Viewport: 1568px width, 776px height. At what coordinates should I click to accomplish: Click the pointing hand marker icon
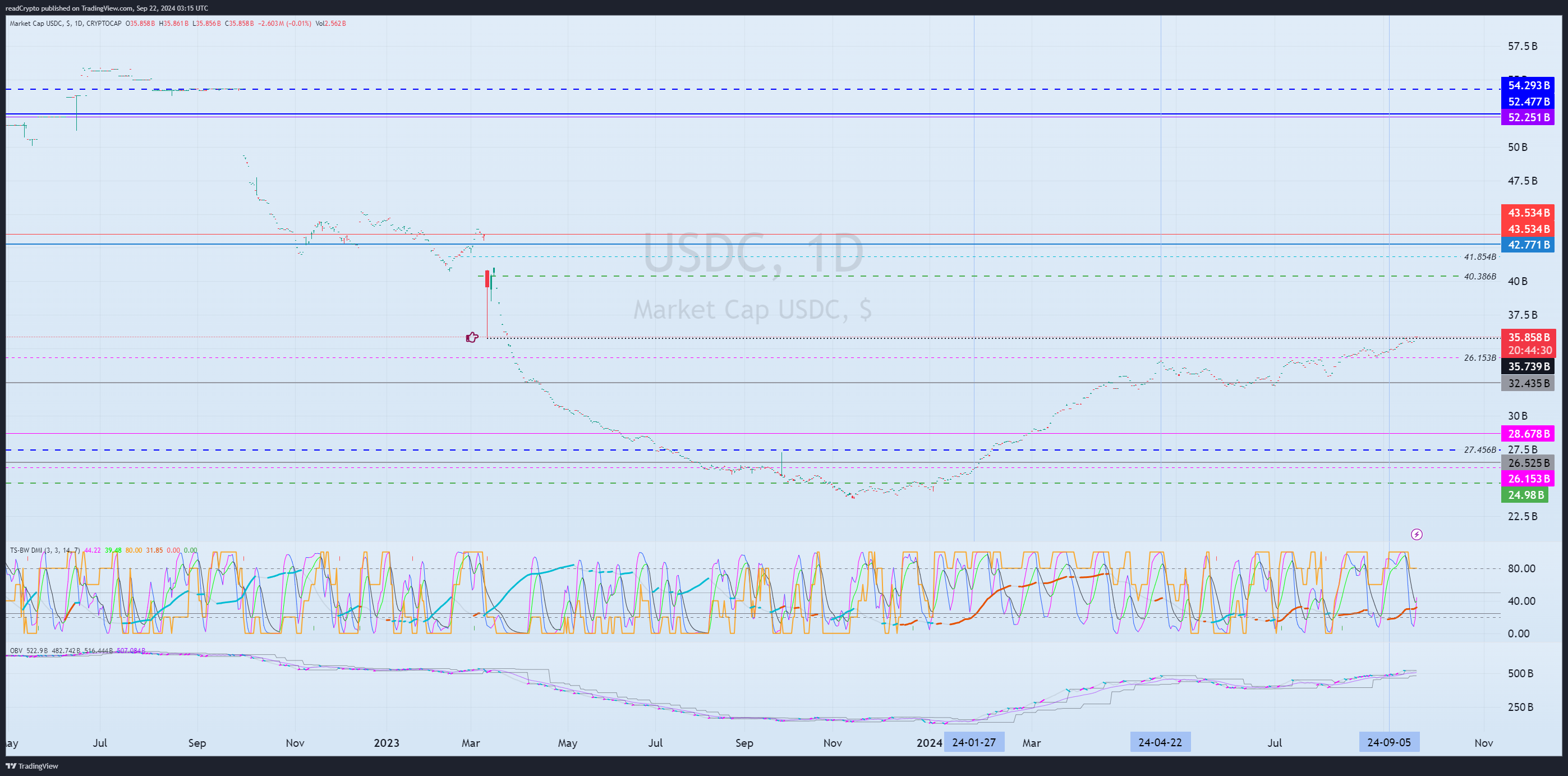click(x=472, y=337)
